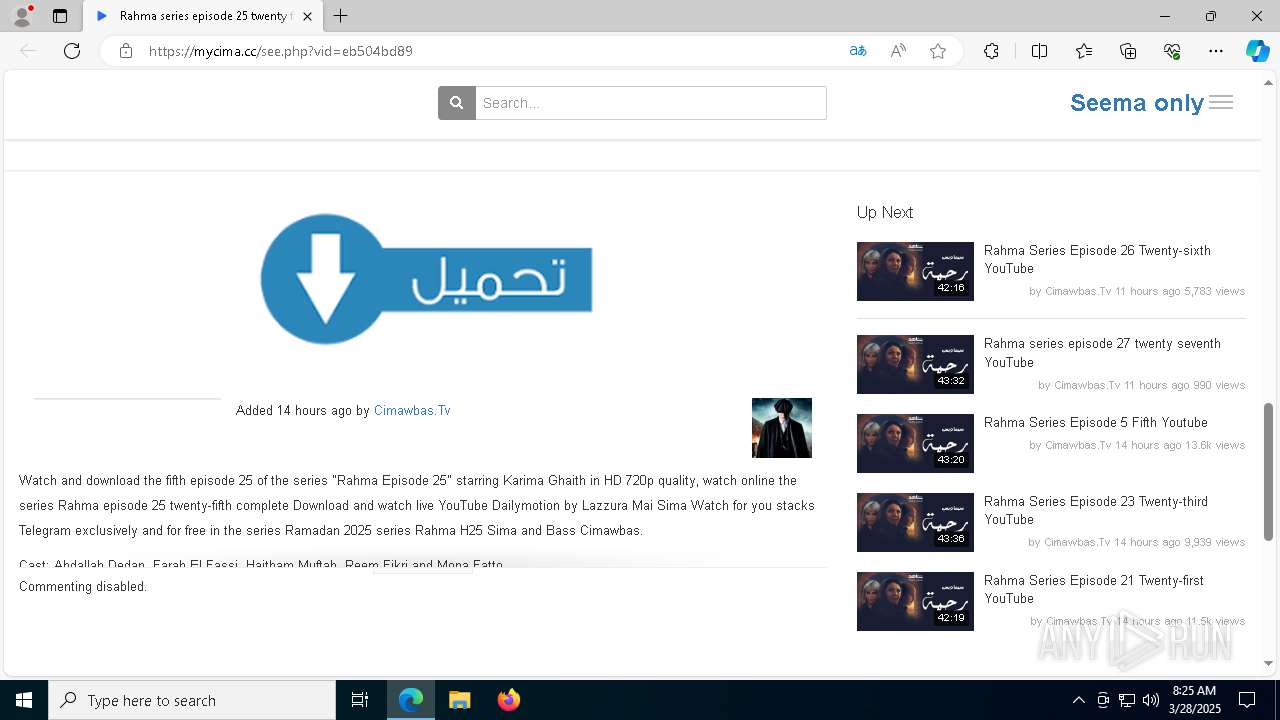This screenshot has width=1280, height=720.
Task: Click the Episode 23 thumbnail with 43:36 duration
Action: [915, 522]
